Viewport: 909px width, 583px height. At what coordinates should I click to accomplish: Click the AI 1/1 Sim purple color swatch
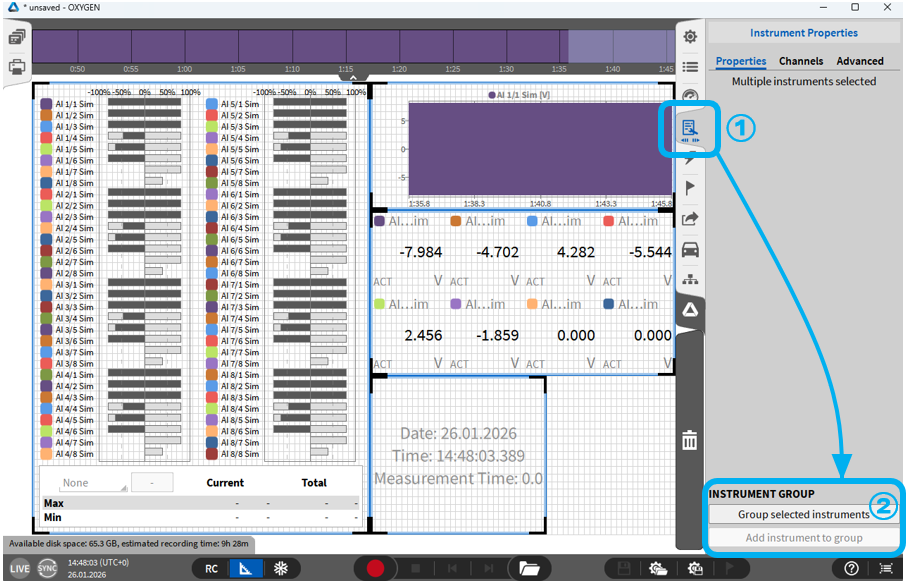[x=46, y=103]
